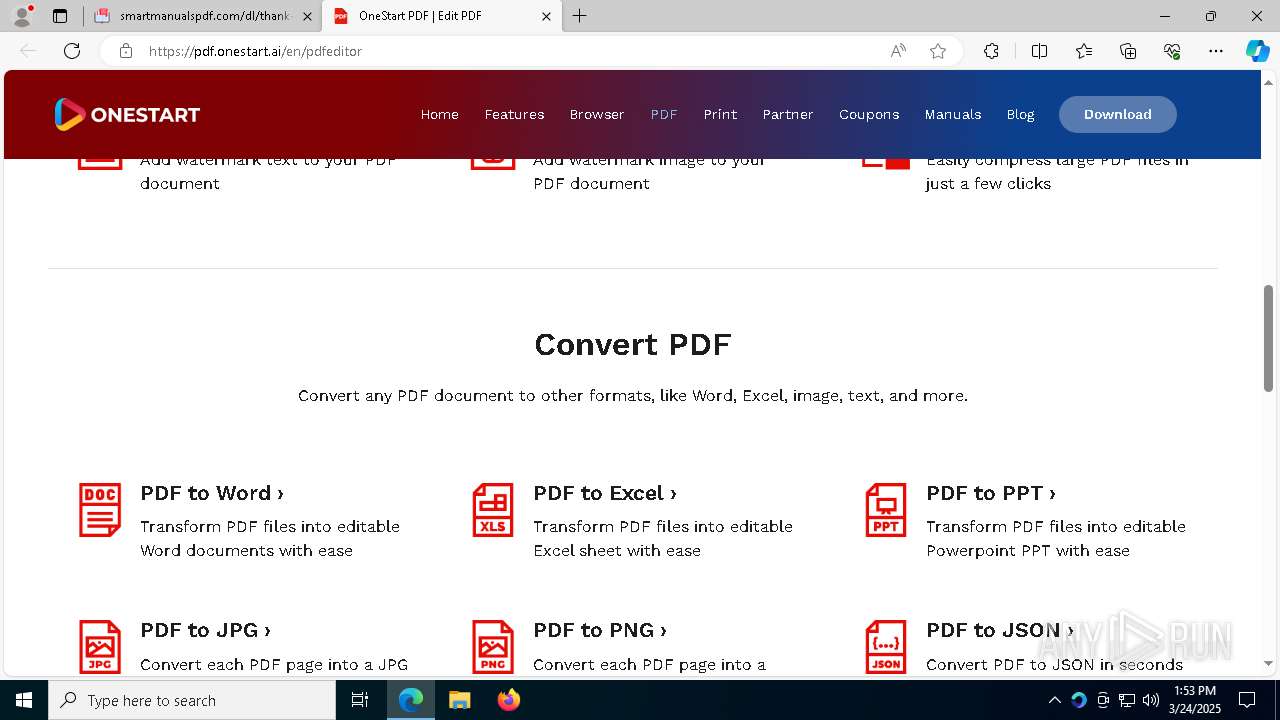This screenshot has width=1280, height=720.
Task: View site information via the lock icon
Action: point(126,51)
